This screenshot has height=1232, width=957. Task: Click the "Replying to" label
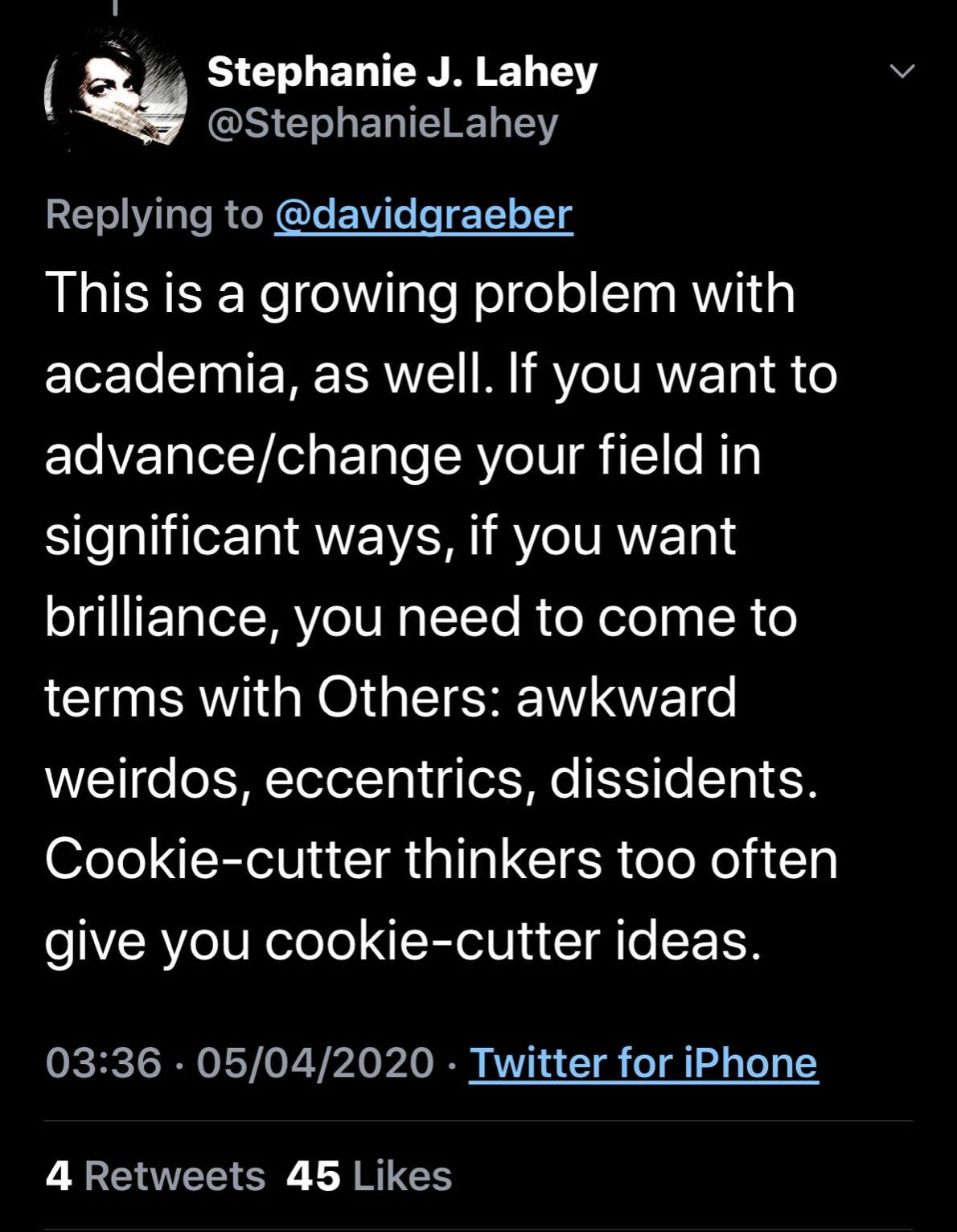coord(154,215)
